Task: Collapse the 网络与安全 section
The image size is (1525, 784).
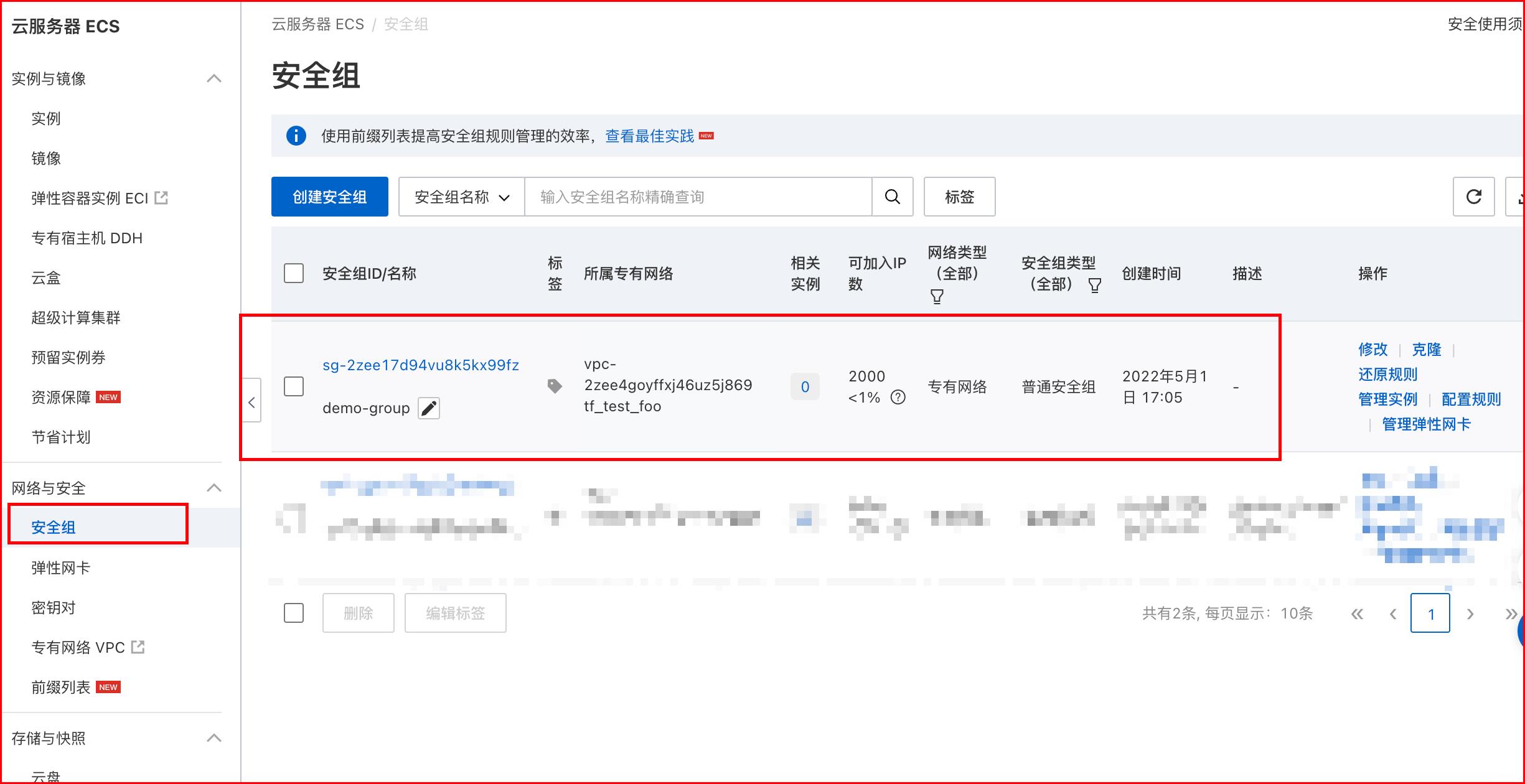Action: click(x=213, y=488)
